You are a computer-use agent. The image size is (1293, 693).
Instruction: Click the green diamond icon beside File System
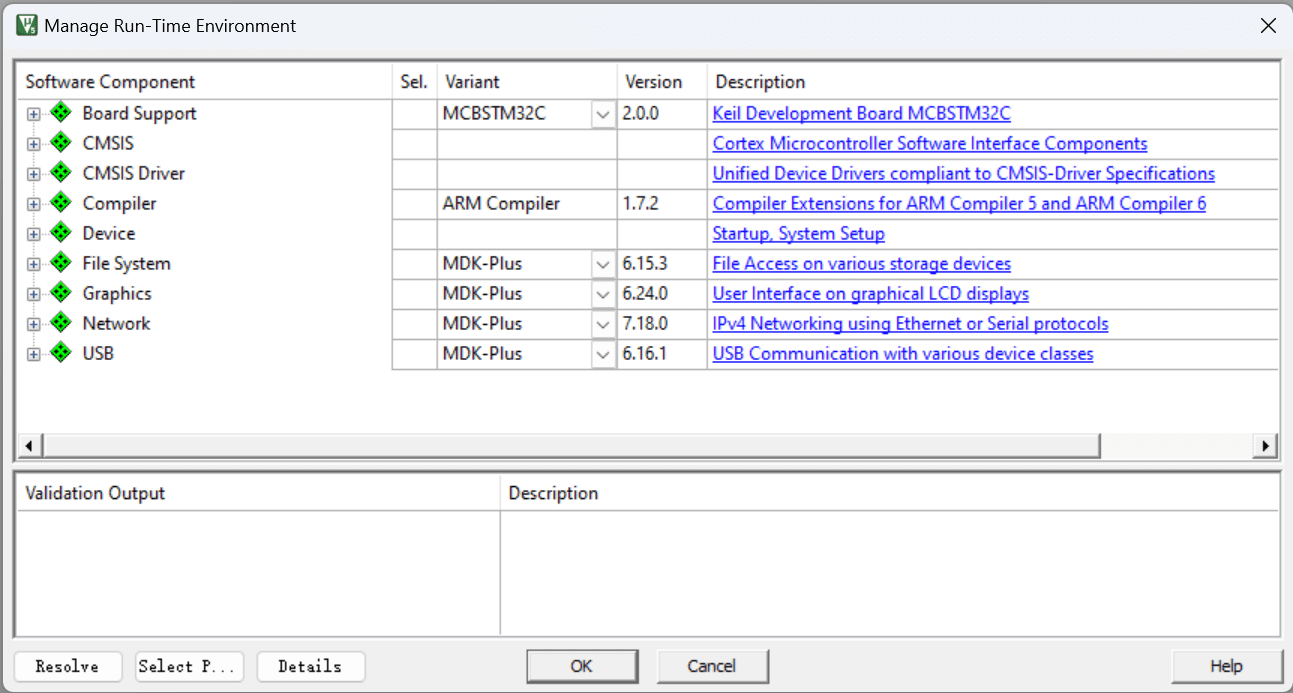[62, 263]
